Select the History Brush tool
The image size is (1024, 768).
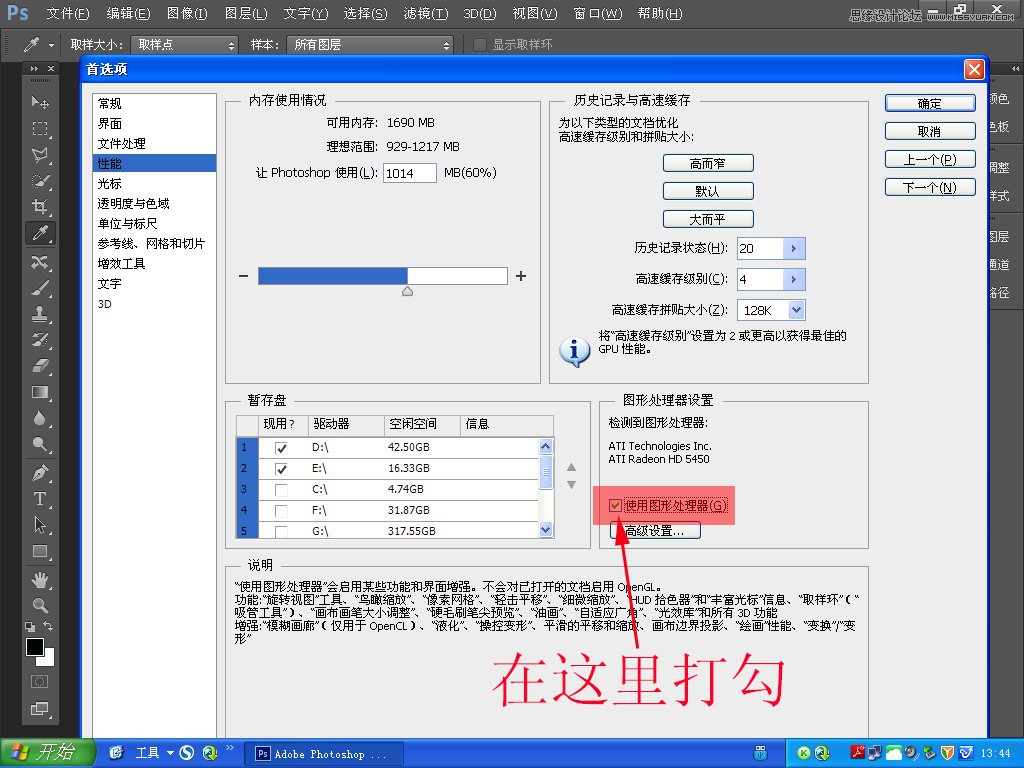point(40,340)
